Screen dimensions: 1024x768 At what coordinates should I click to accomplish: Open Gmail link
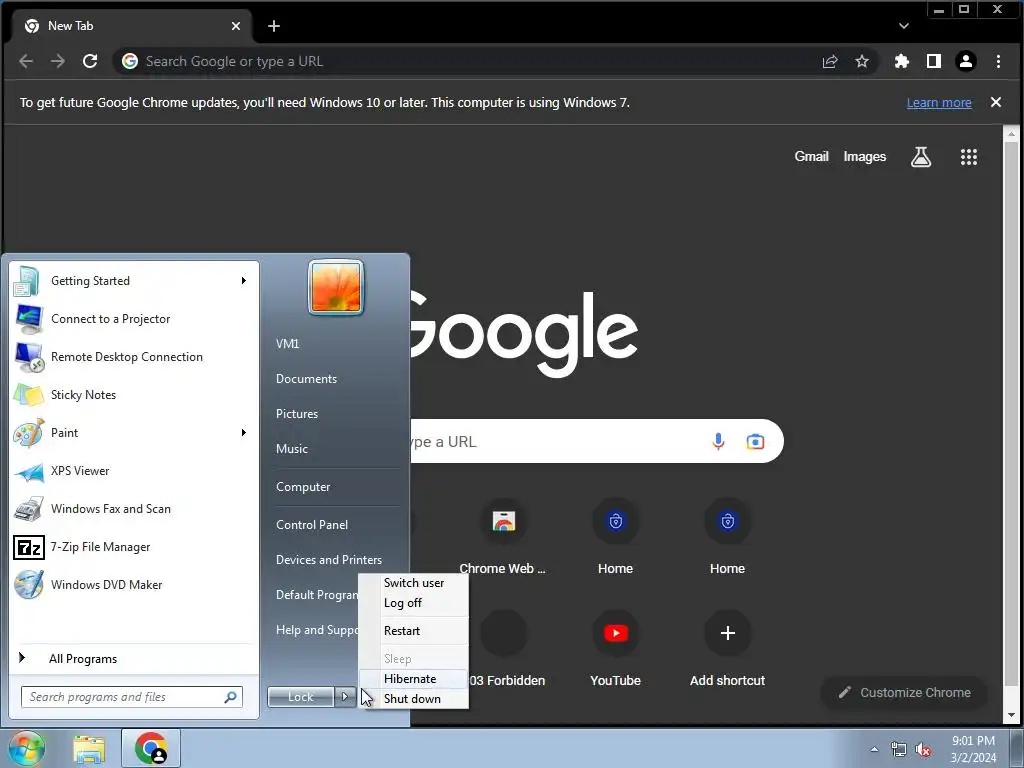click(811, 157)
